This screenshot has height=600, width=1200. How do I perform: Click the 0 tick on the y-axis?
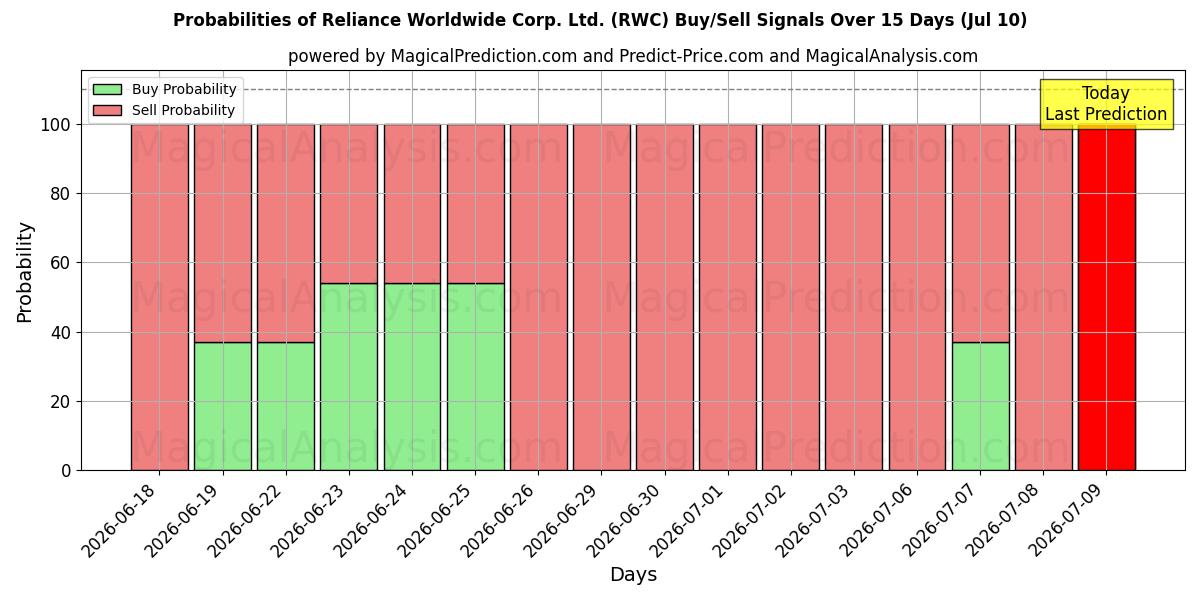[x=66, y=471]
